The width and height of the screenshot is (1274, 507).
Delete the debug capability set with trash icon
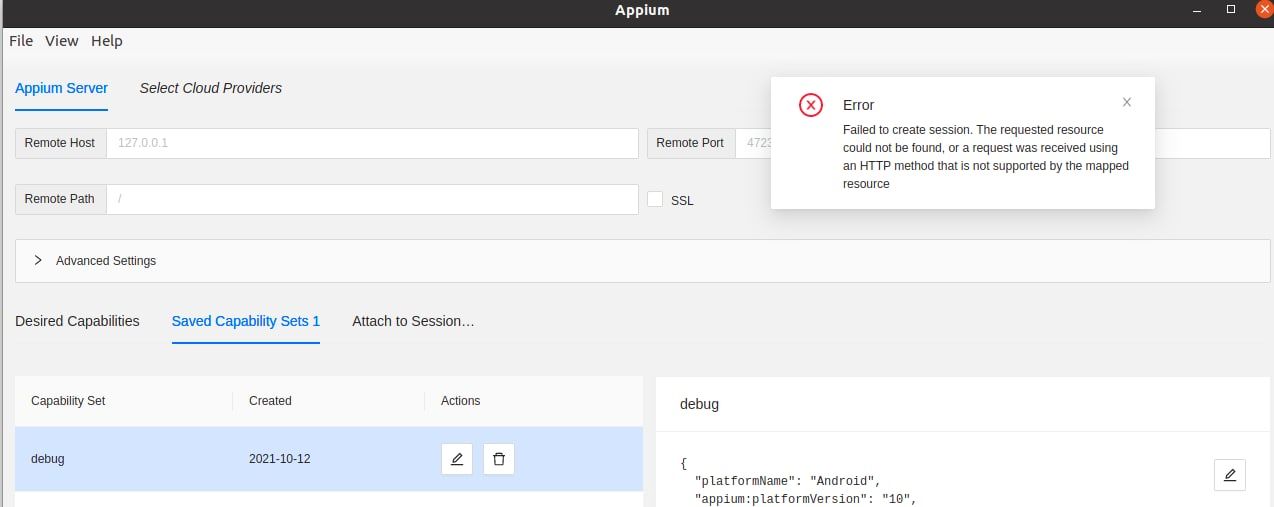pyautogui.click(x=499, y=459)
